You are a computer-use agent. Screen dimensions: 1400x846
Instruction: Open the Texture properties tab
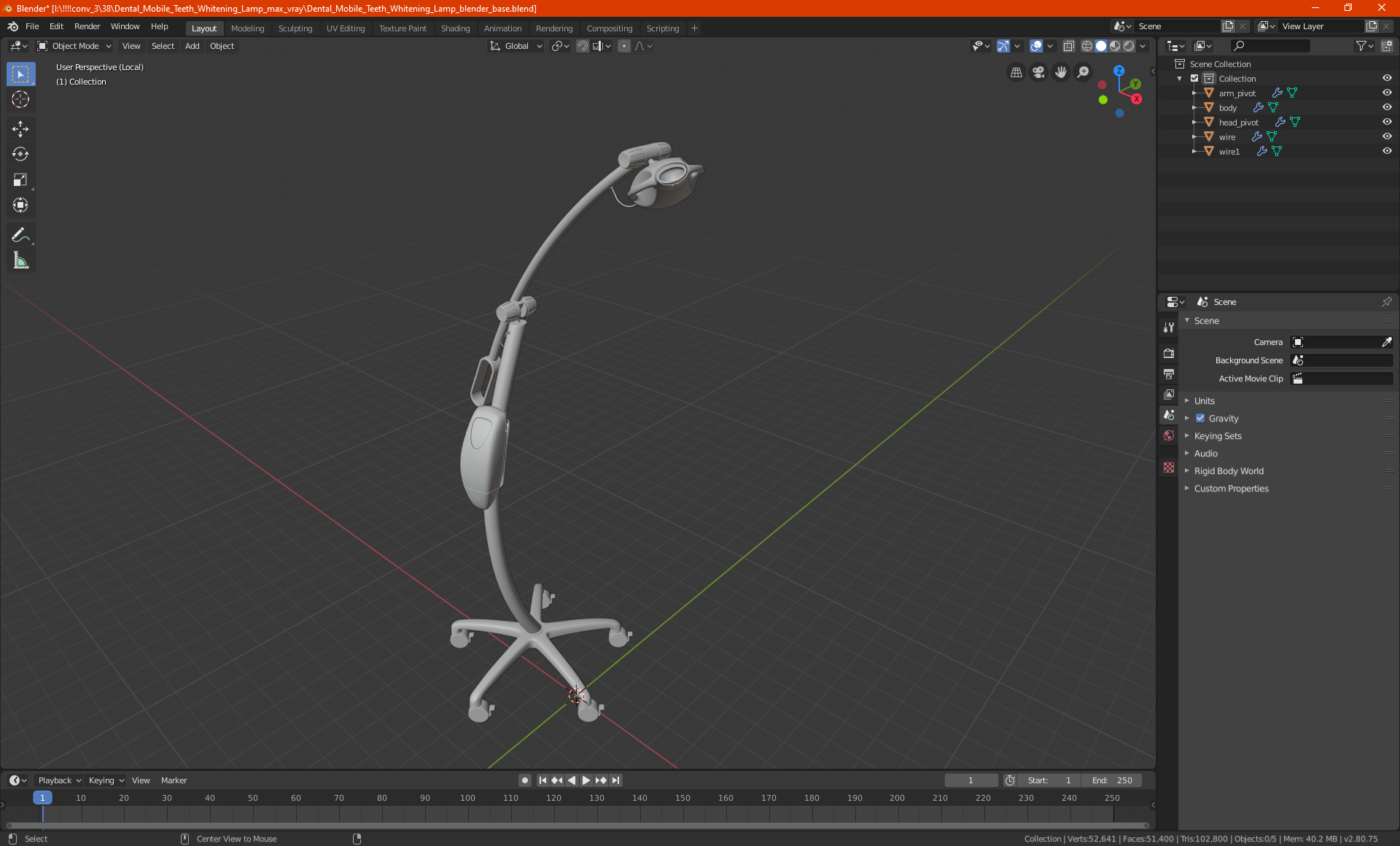click(1169, 467)
